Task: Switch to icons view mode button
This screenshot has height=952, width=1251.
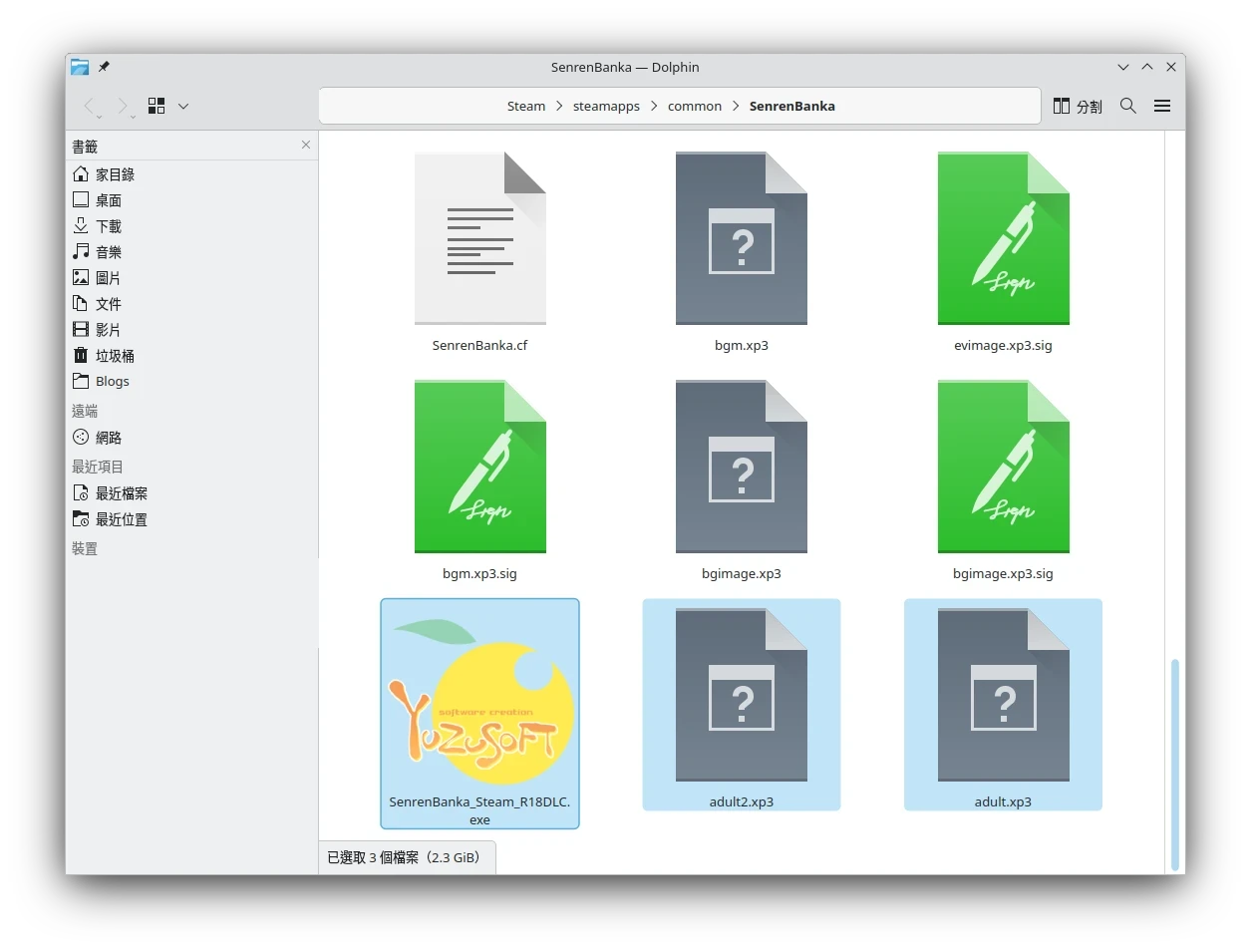Action: click(x=156, y=106)
